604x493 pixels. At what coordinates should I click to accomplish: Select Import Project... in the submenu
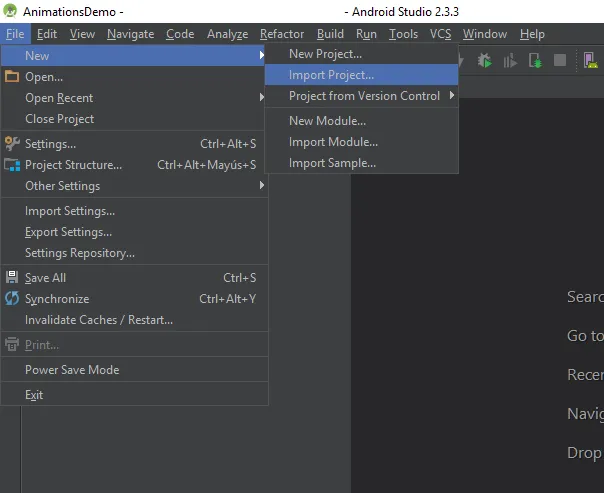pos(362,75)
